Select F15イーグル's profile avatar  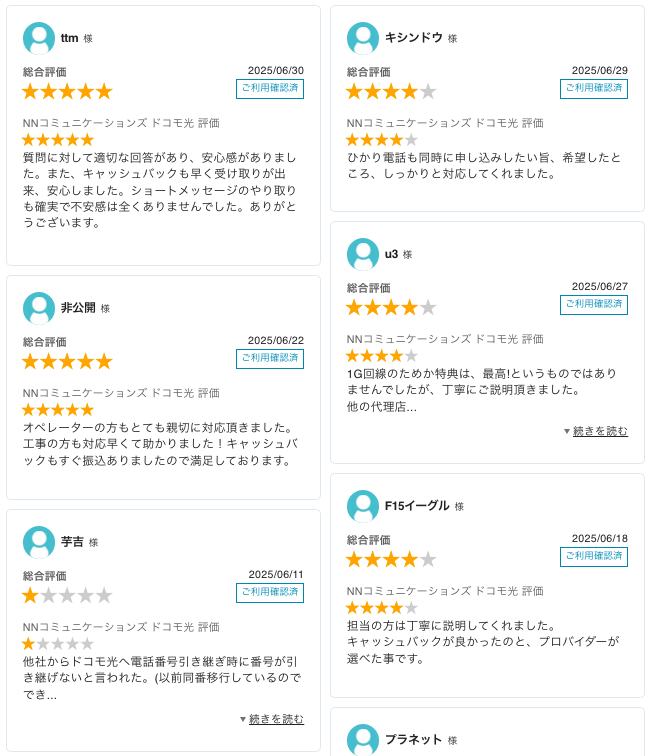click(x=363, y=506)
